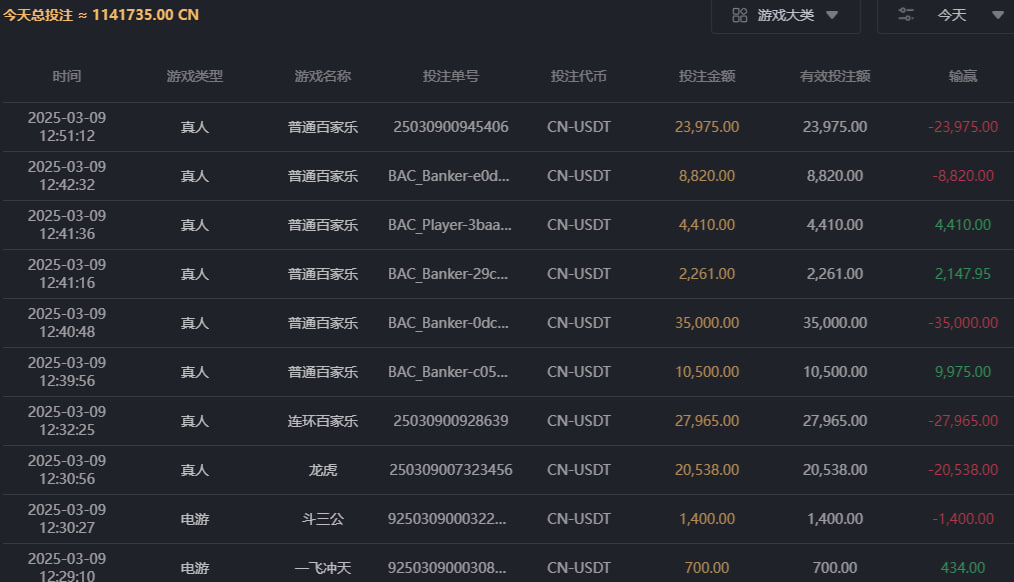Click the grid icon beside 游戏大类
The height and width of the screenshot is (582, 1014).
click(x=740, y=15)
